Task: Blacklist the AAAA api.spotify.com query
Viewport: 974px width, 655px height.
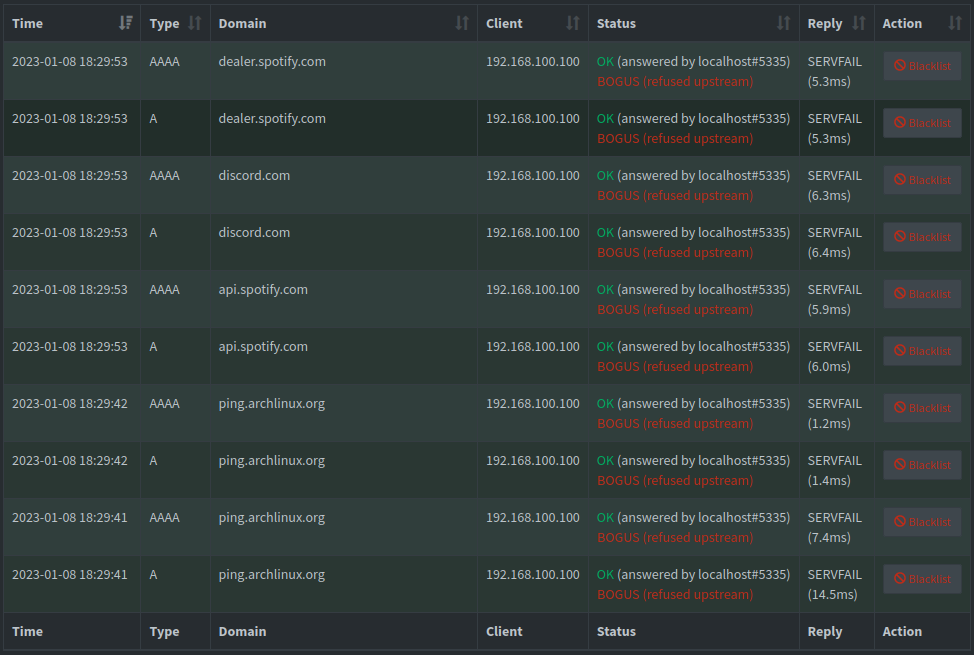Action: [x=922, y=294]
